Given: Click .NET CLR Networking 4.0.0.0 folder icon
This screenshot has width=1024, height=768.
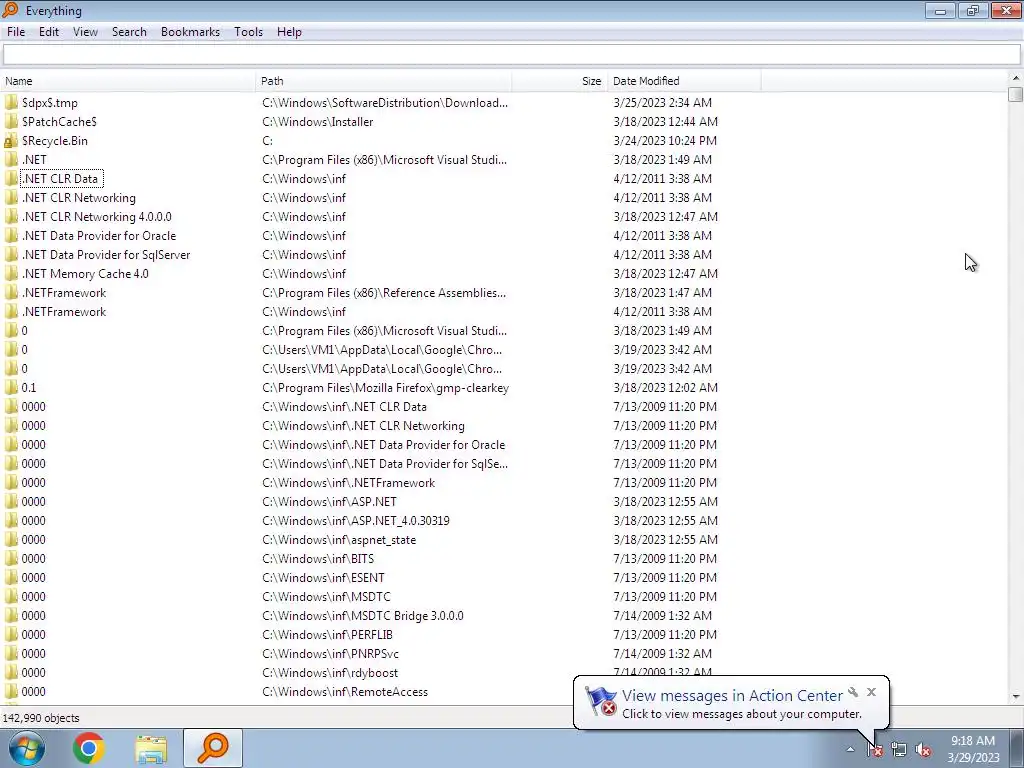Looking at the screenshot, I should 11,216.
